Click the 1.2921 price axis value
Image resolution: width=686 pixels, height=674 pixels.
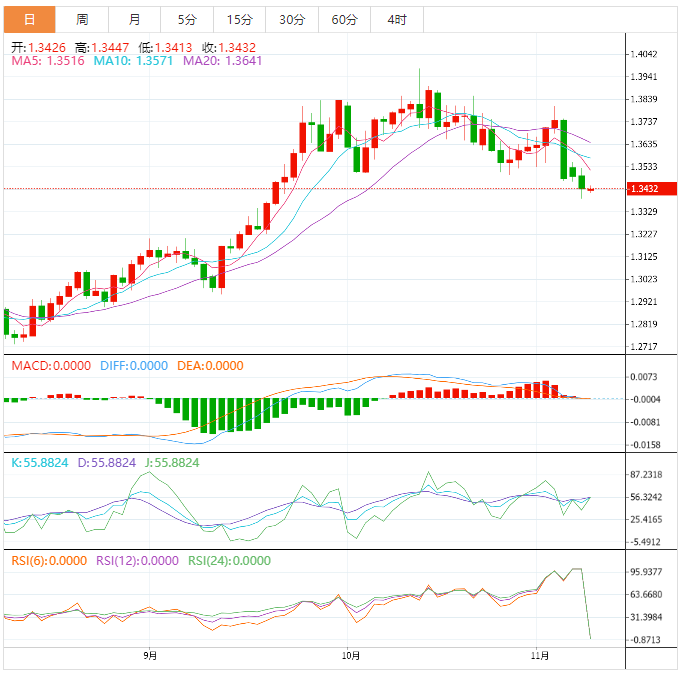coord(644,302)
